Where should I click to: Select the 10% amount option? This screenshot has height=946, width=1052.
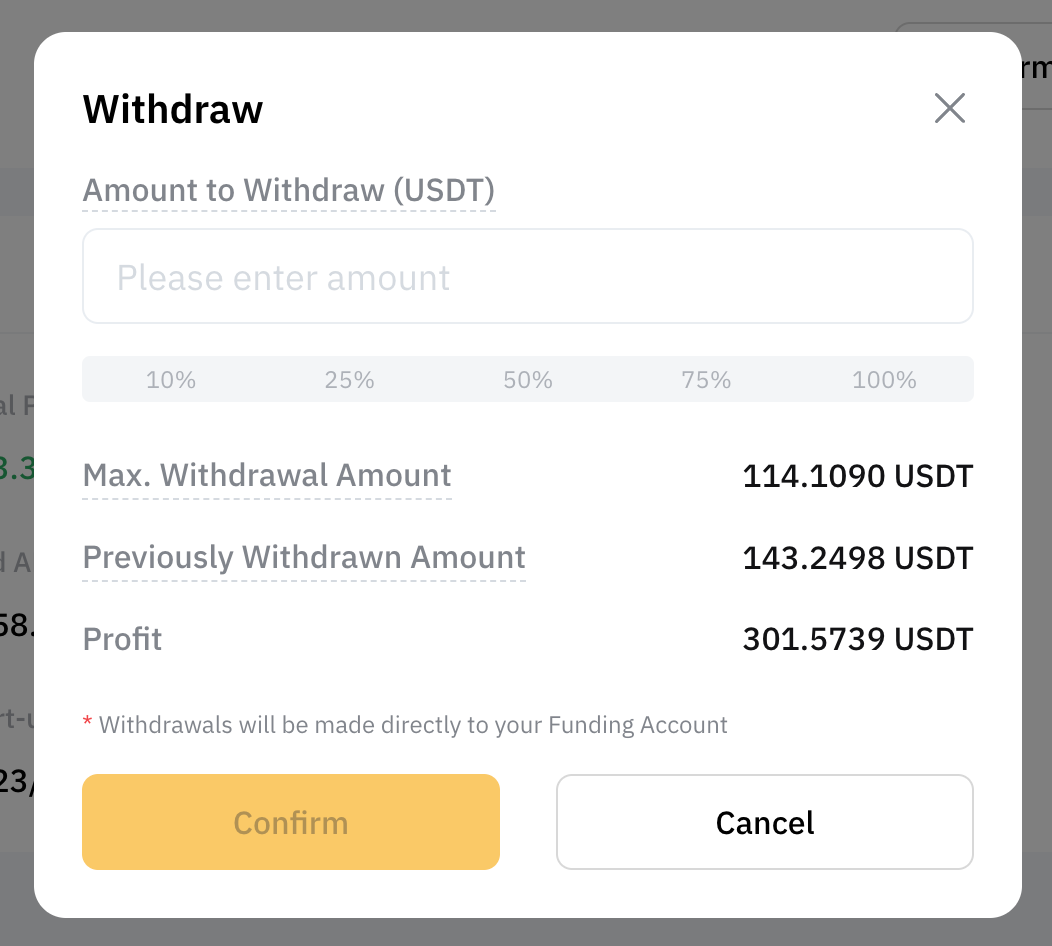[x=171, y=380]
